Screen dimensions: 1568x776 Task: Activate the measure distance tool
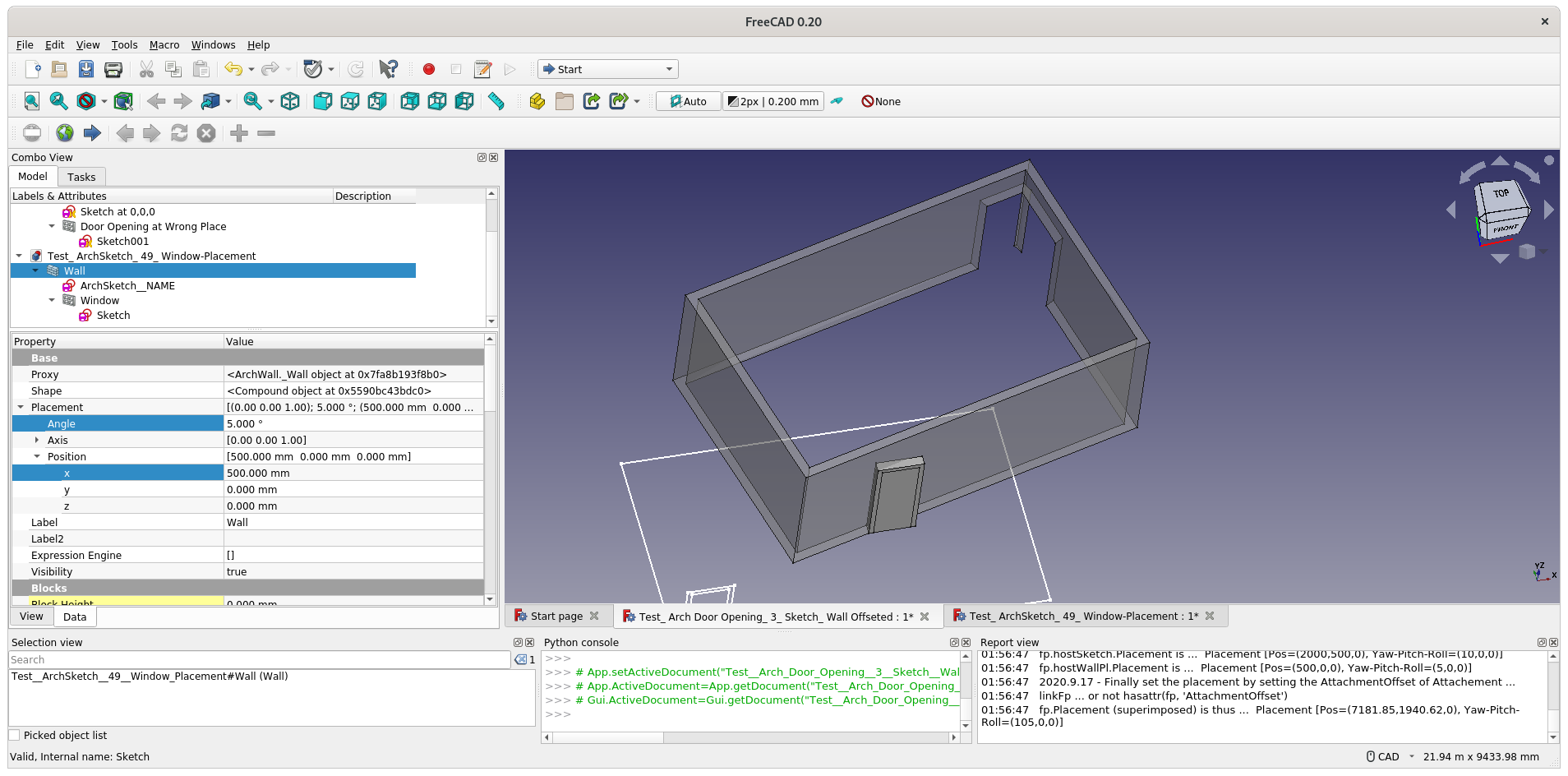coord(496,101)
